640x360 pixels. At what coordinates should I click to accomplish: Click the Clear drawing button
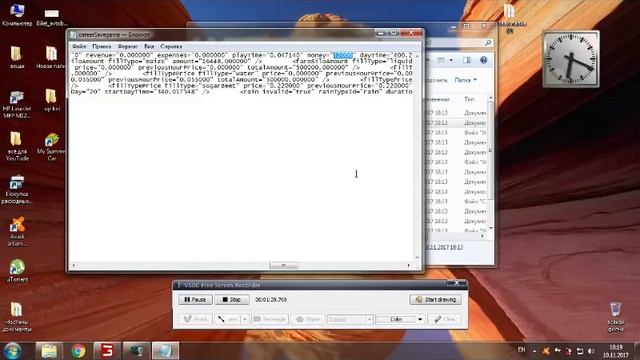pyautogui.click(x=444, y=319)
